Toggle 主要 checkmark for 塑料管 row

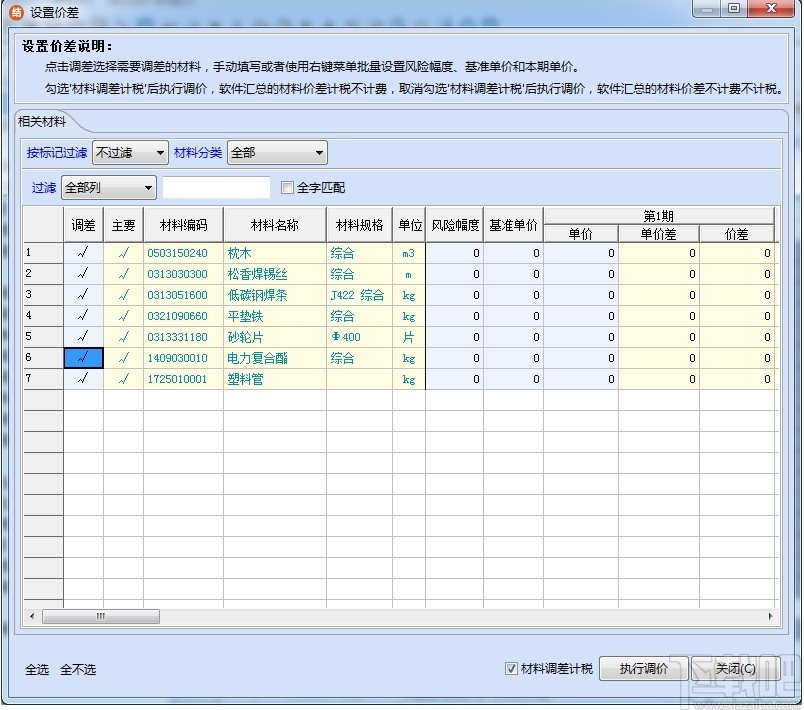tap(124, 379)
